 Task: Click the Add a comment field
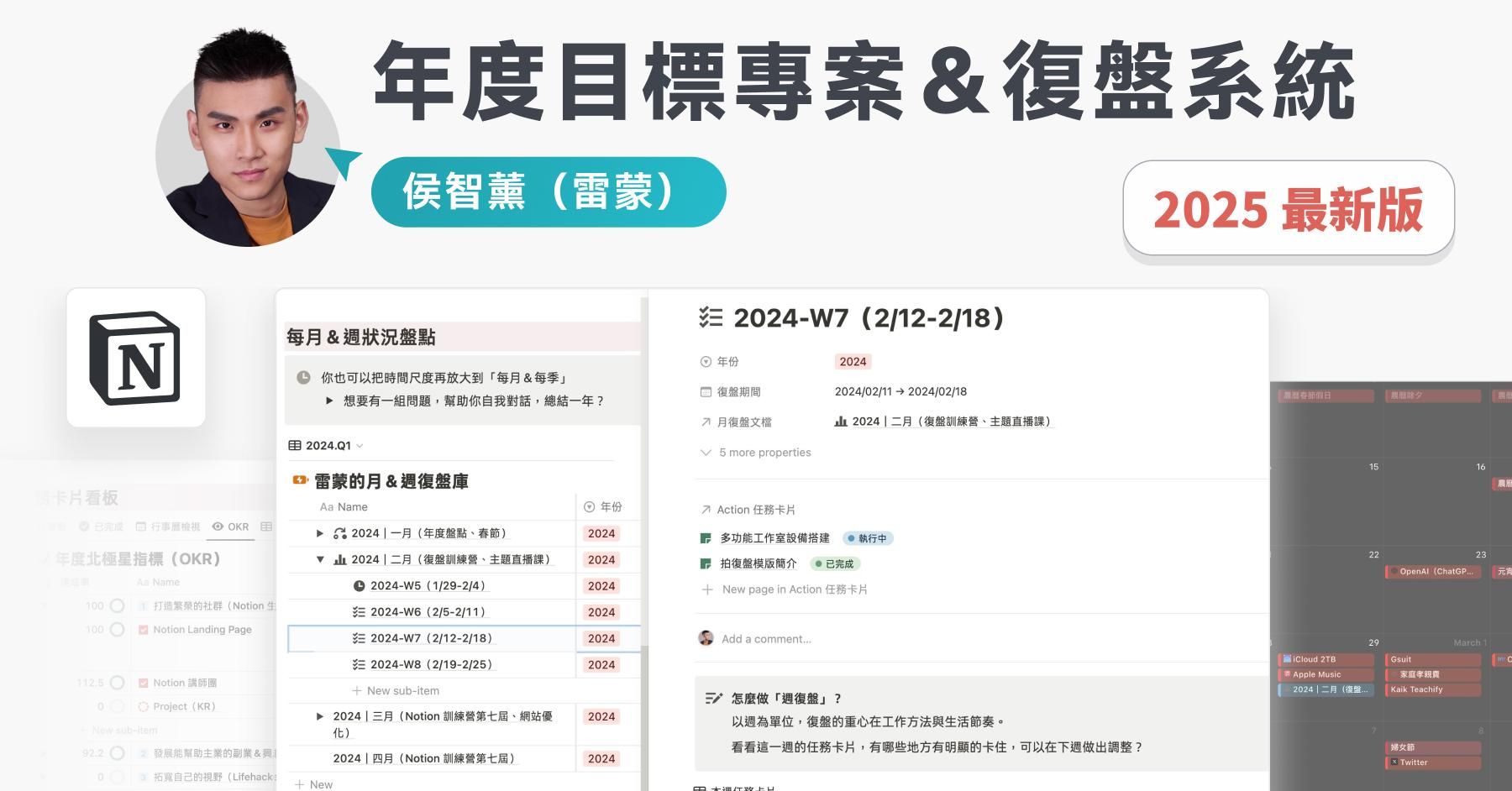766,639
